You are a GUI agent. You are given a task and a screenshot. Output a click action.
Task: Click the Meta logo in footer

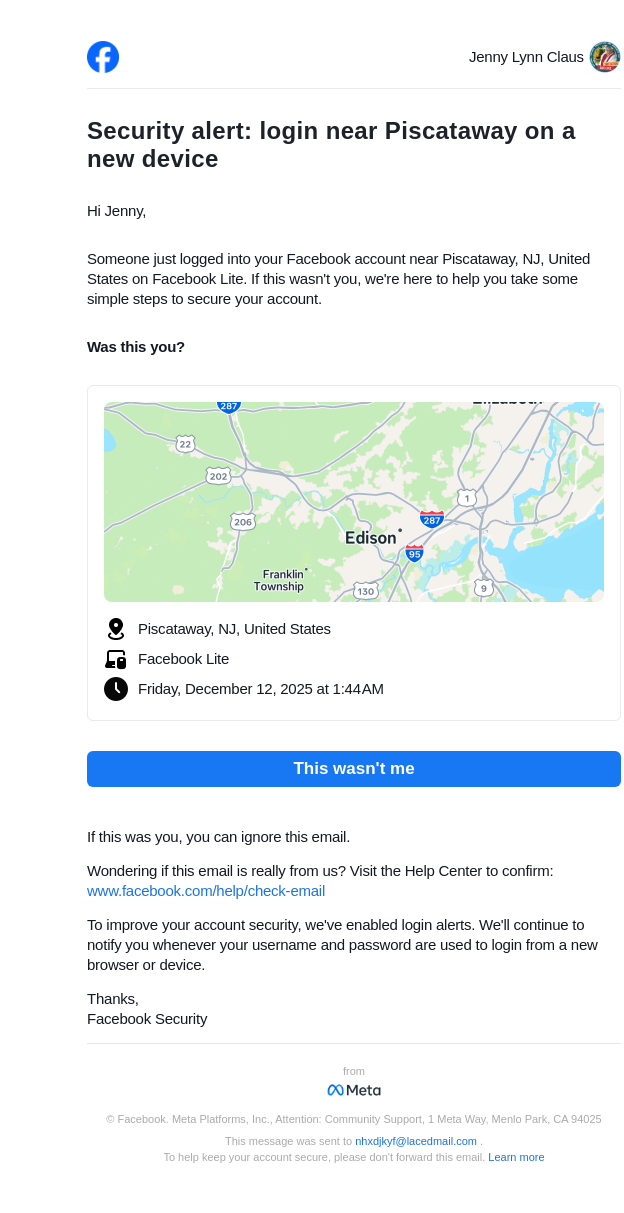354,1090
